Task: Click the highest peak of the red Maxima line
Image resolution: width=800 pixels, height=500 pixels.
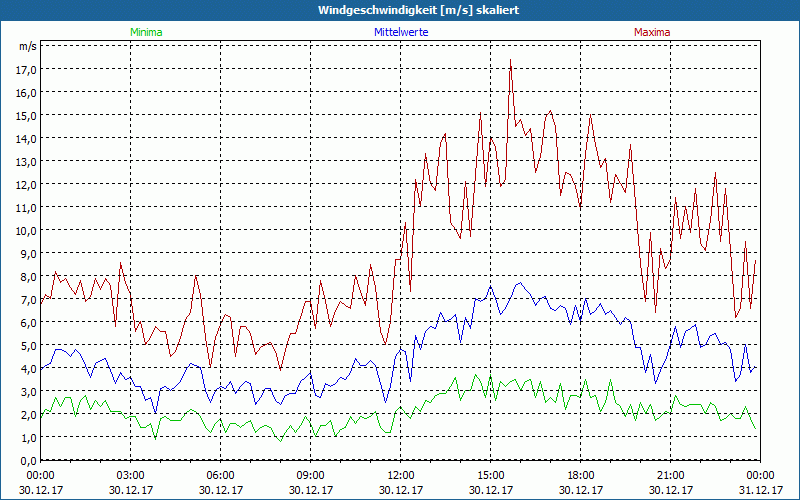Action: coord(510,60)
